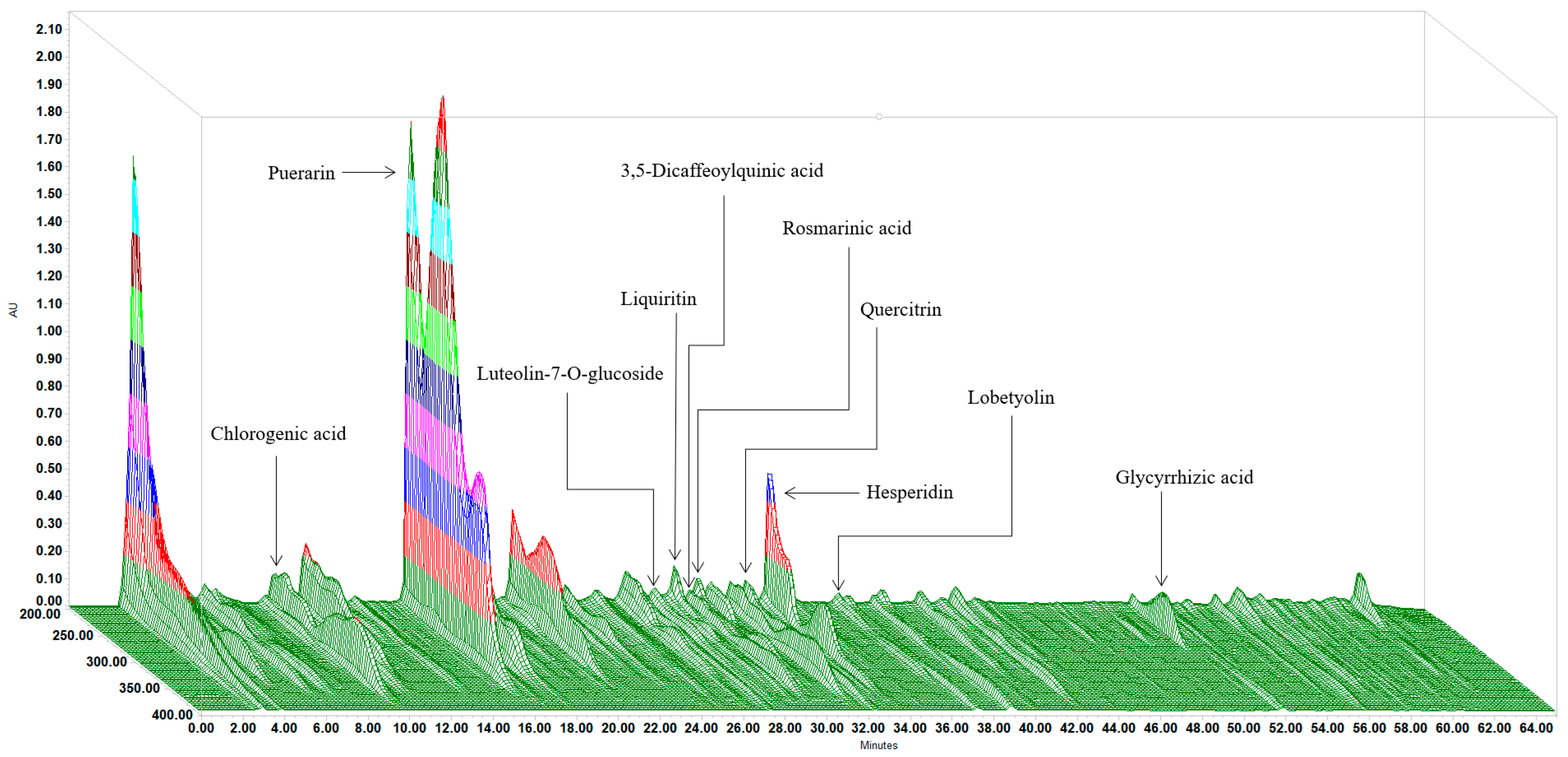Select the Hesperidin annotation
Screen dimensions: 1568x757
coord(910,492)
